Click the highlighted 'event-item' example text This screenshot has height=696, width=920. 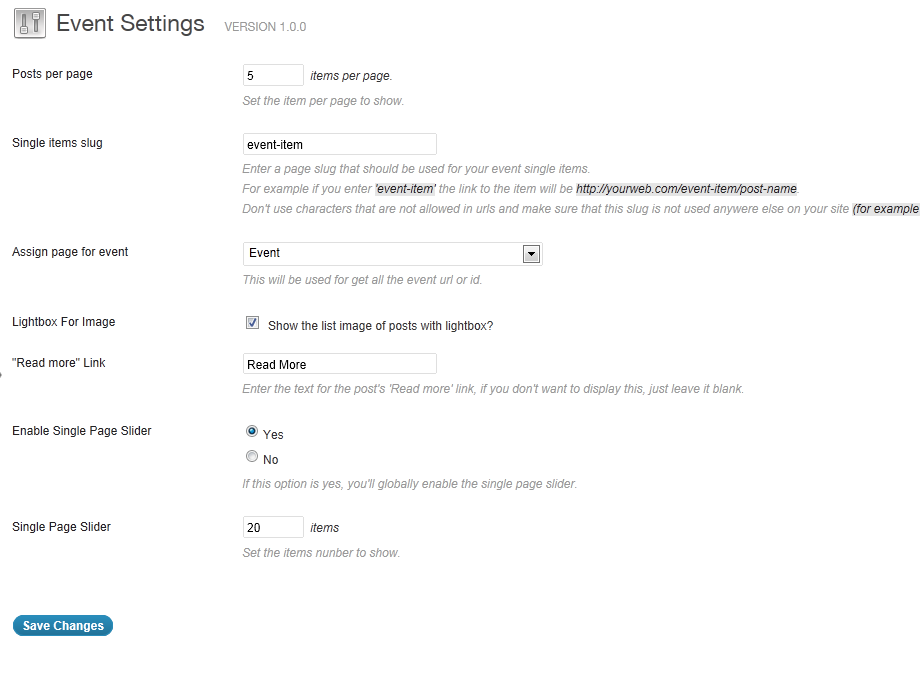tap(405, 189)
